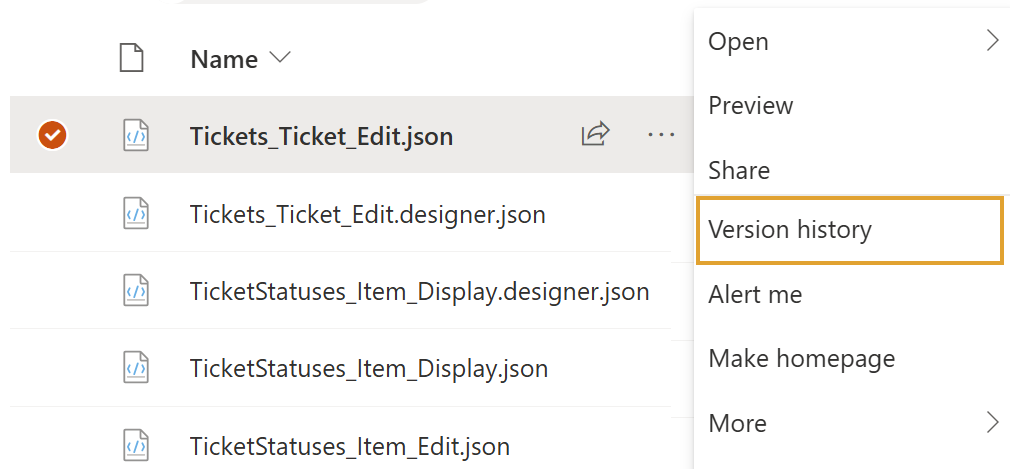Sort by the Name column header
This screenshot has height=469, width=1010.
coord(240,59)
